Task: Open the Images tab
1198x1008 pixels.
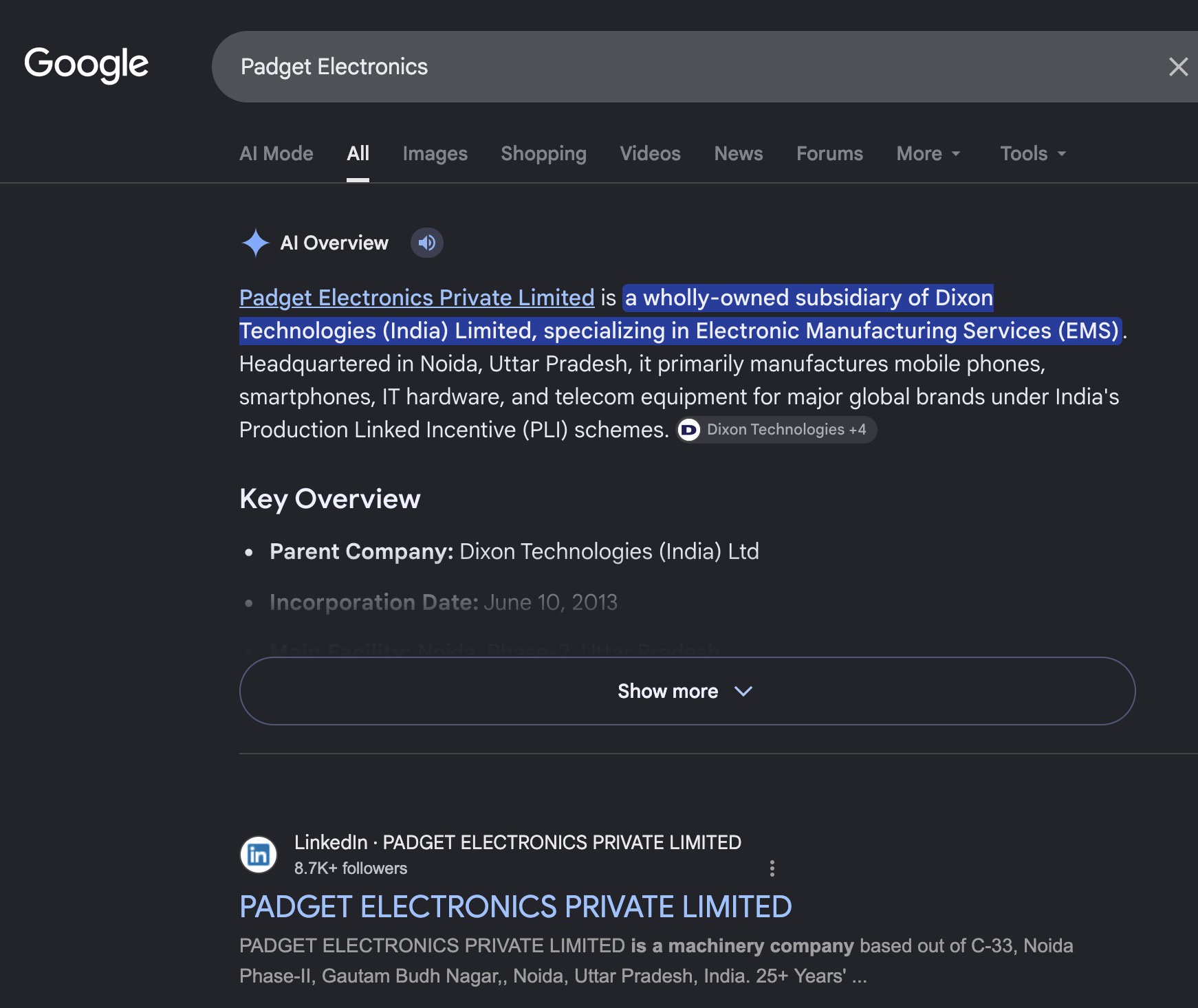Action: 435,153
